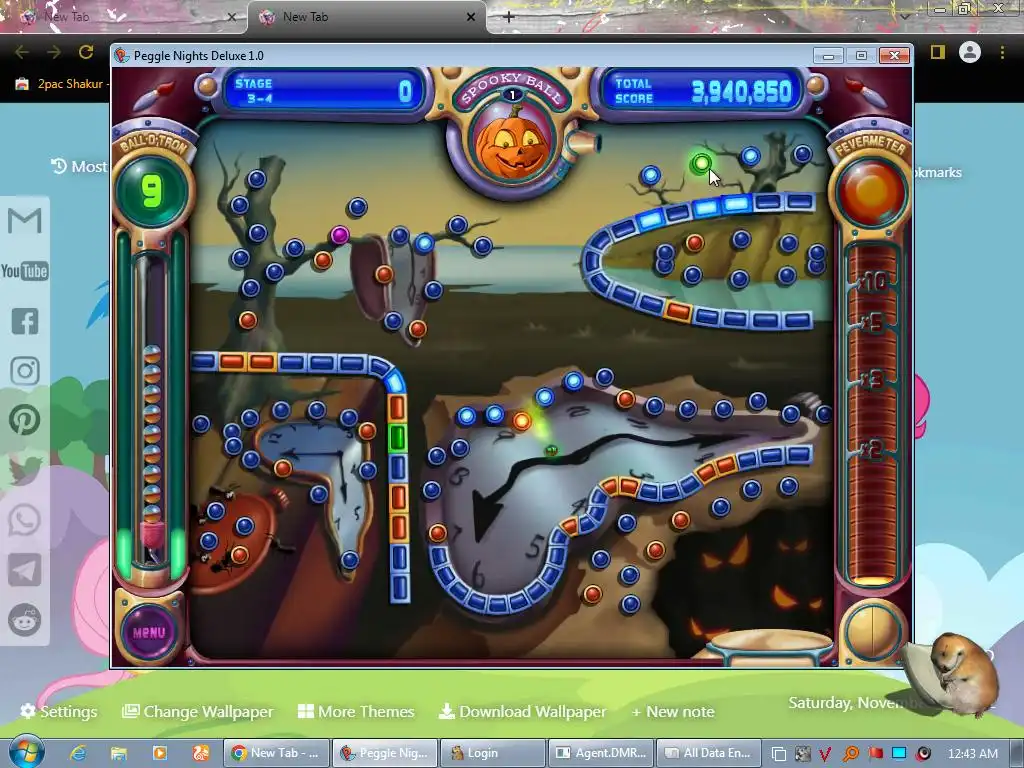Click the green brick in the vertical column

pyautogui.click(x=398, y=438)
